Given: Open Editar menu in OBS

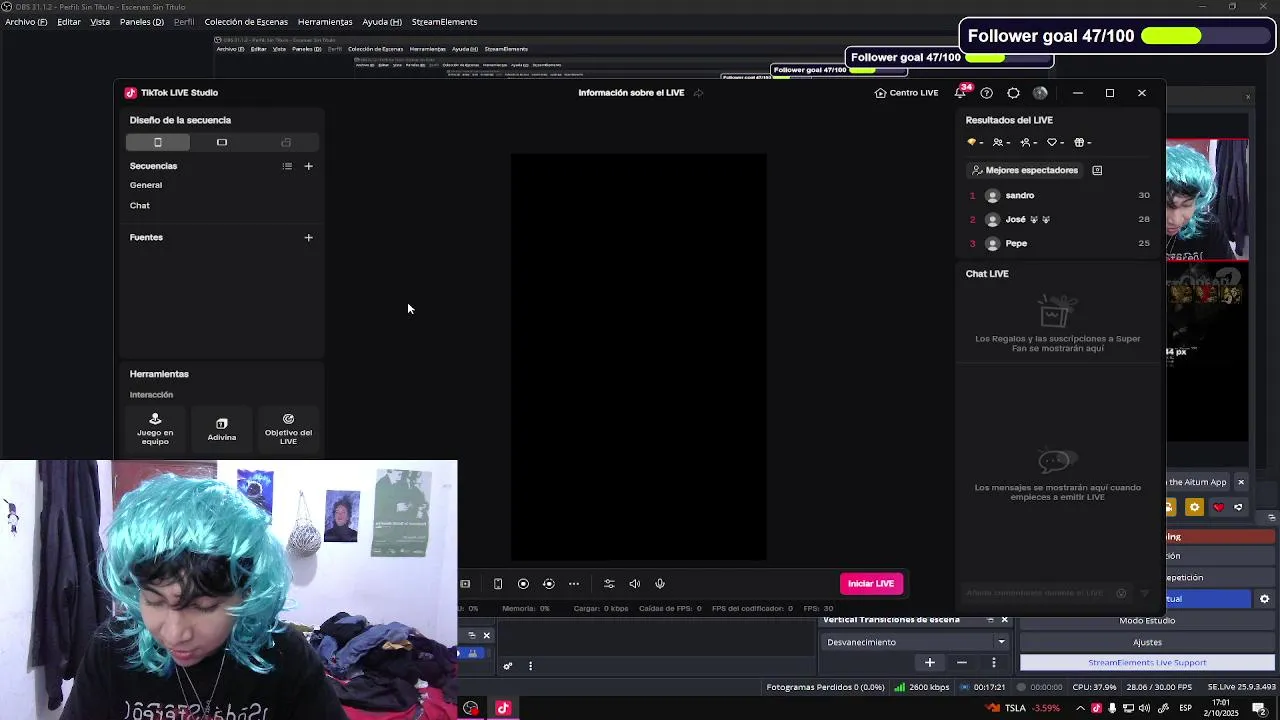Looking at the screenshot, I should point(69,22).
